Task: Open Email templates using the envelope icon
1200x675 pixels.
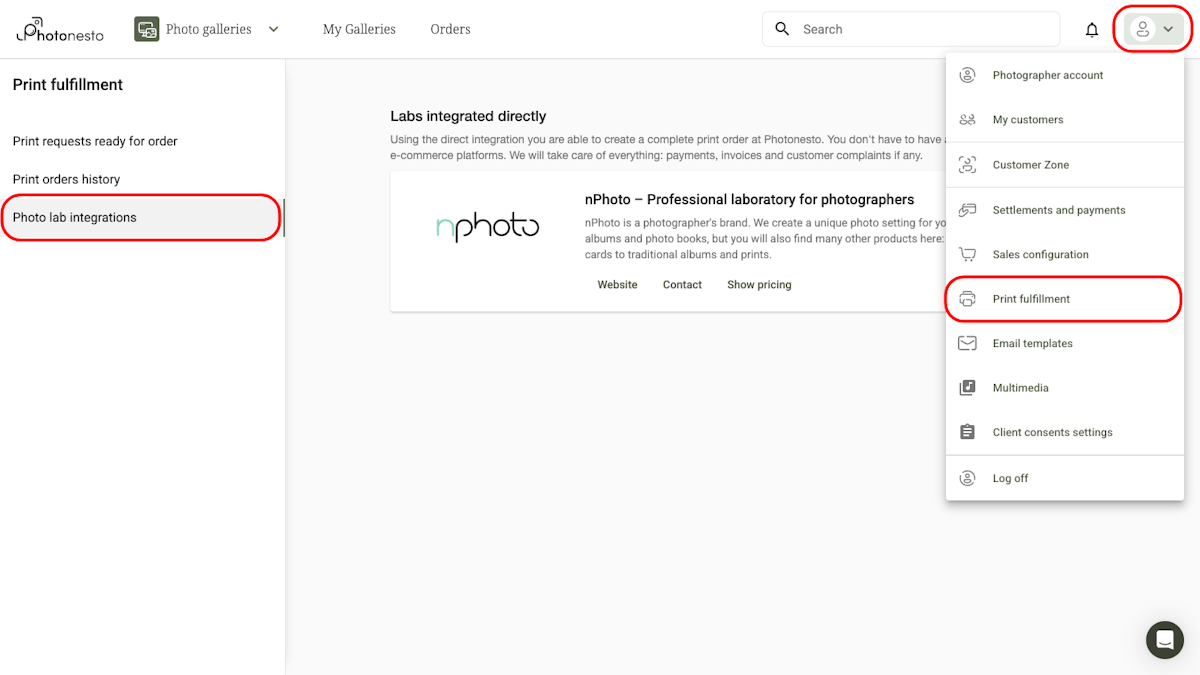Action: tap(967, 343)
